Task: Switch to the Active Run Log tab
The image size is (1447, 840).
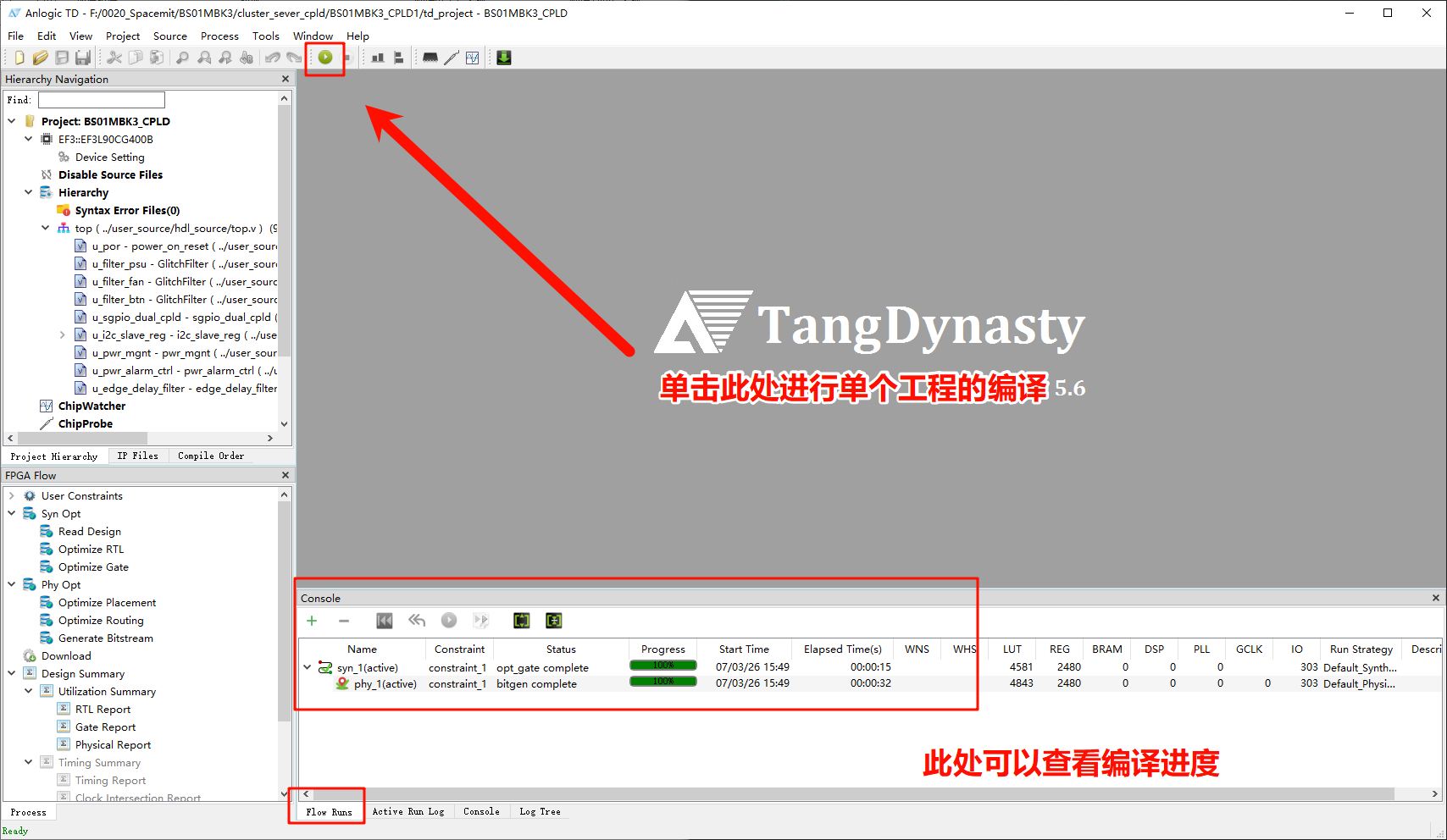Action: [x=408, y=811]
